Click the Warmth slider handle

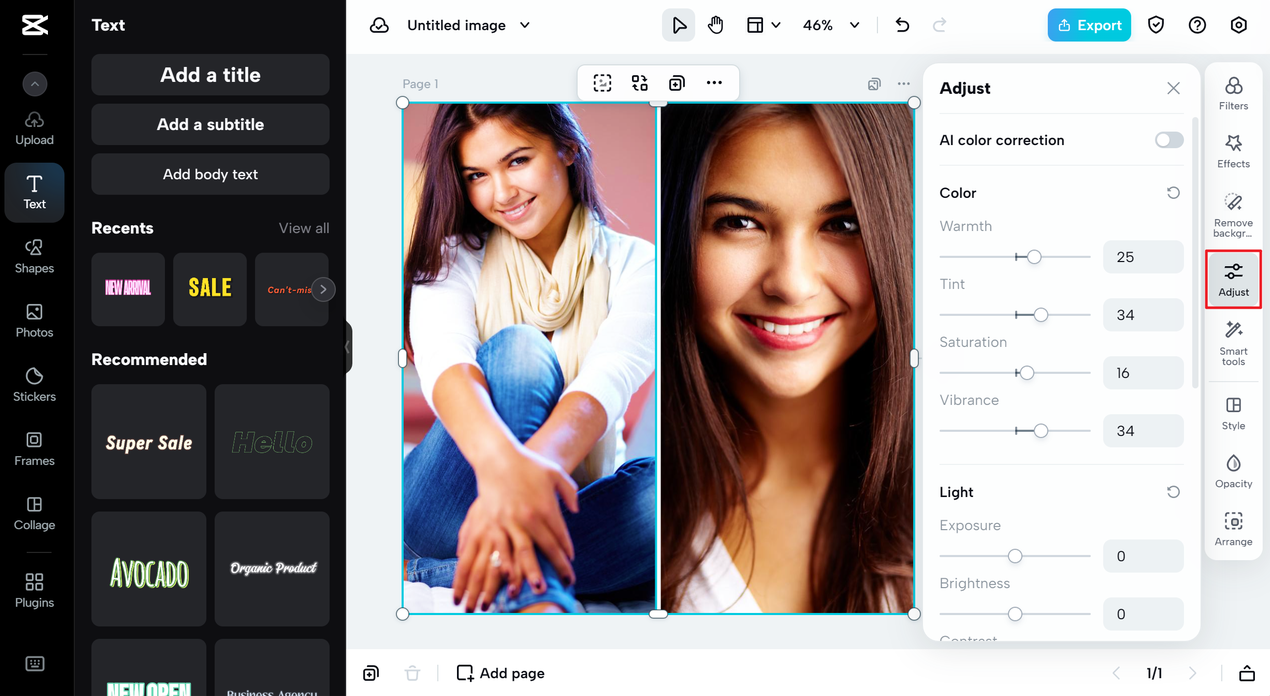coord(1034,257)
